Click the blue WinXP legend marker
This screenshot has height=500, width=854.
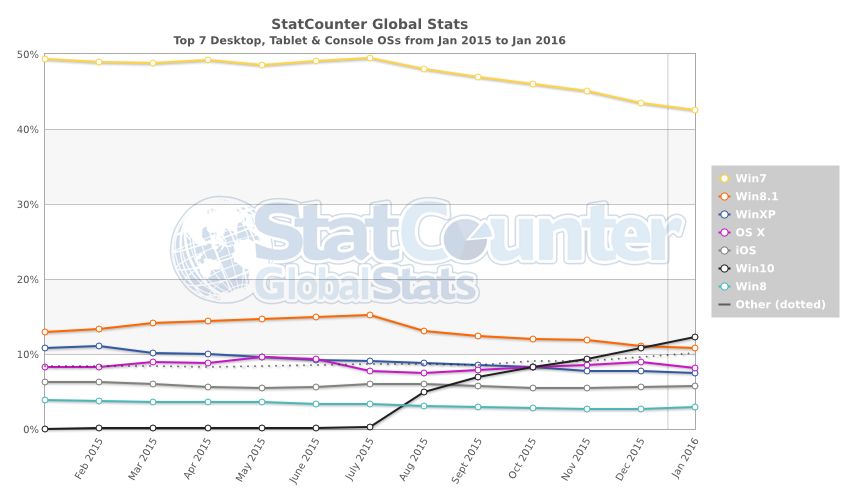pos(724,214)
